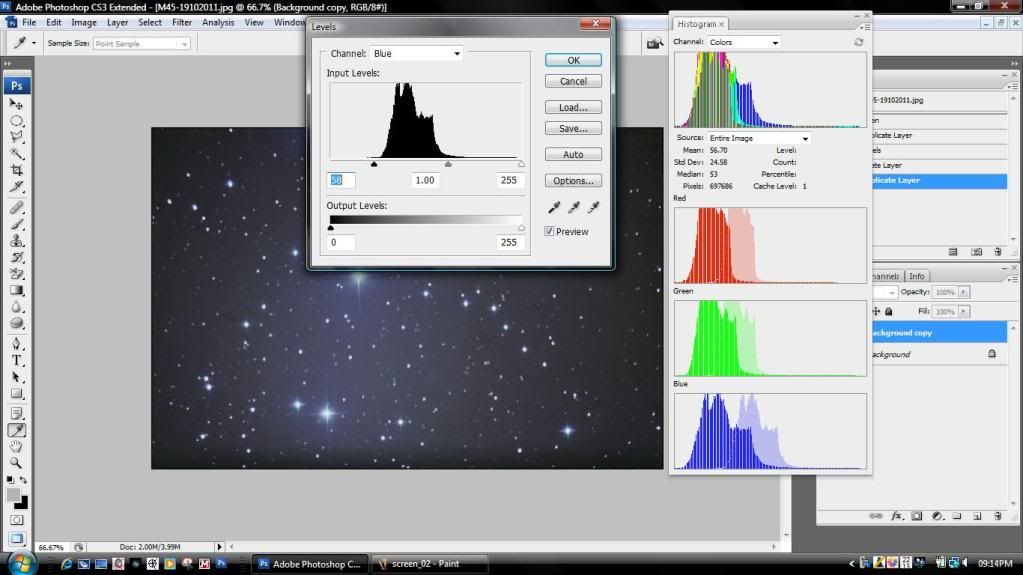Toggle lock all icon in Layers panel
This screenshot has height=575, width=1023.
tap(889, 312)
